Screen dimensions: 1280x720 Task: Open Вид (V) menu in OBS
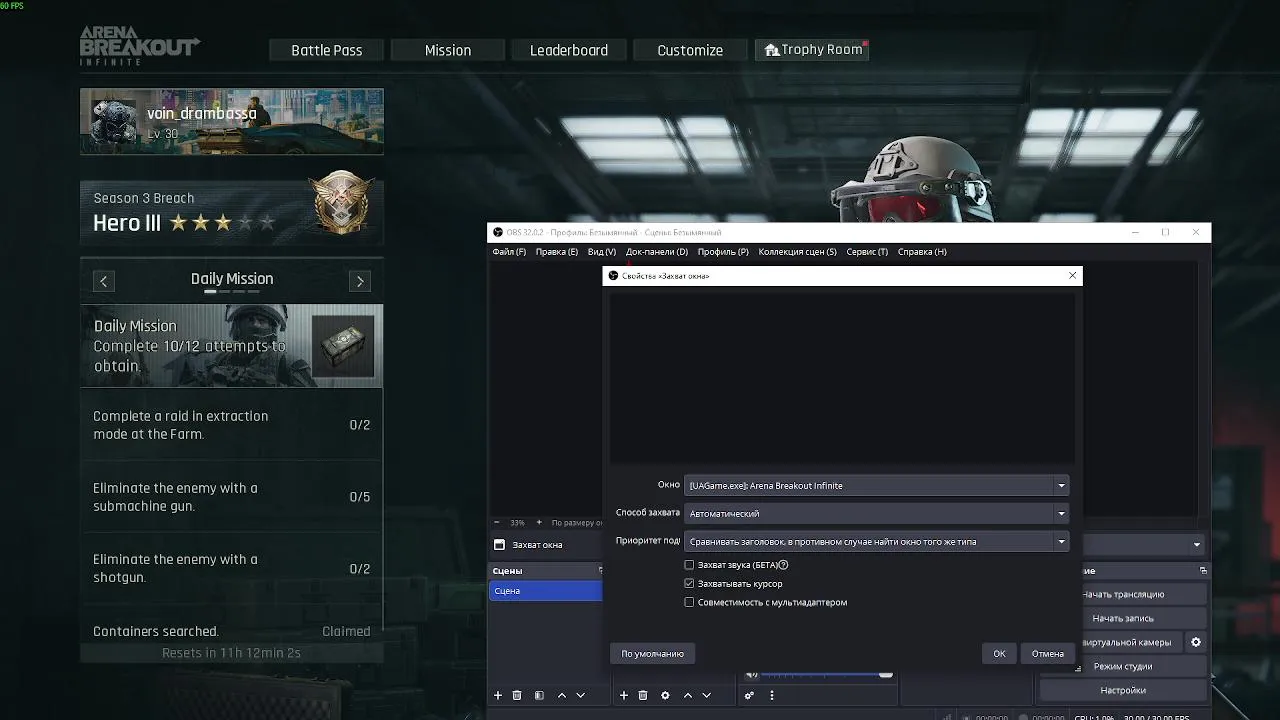pos(602,252)
